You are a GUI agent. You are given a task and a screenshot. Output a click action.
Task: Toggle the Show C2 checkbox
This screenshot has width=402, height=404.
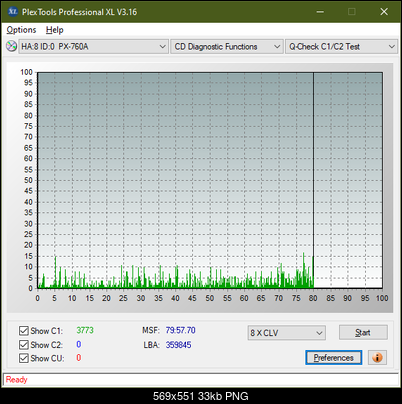24,344
